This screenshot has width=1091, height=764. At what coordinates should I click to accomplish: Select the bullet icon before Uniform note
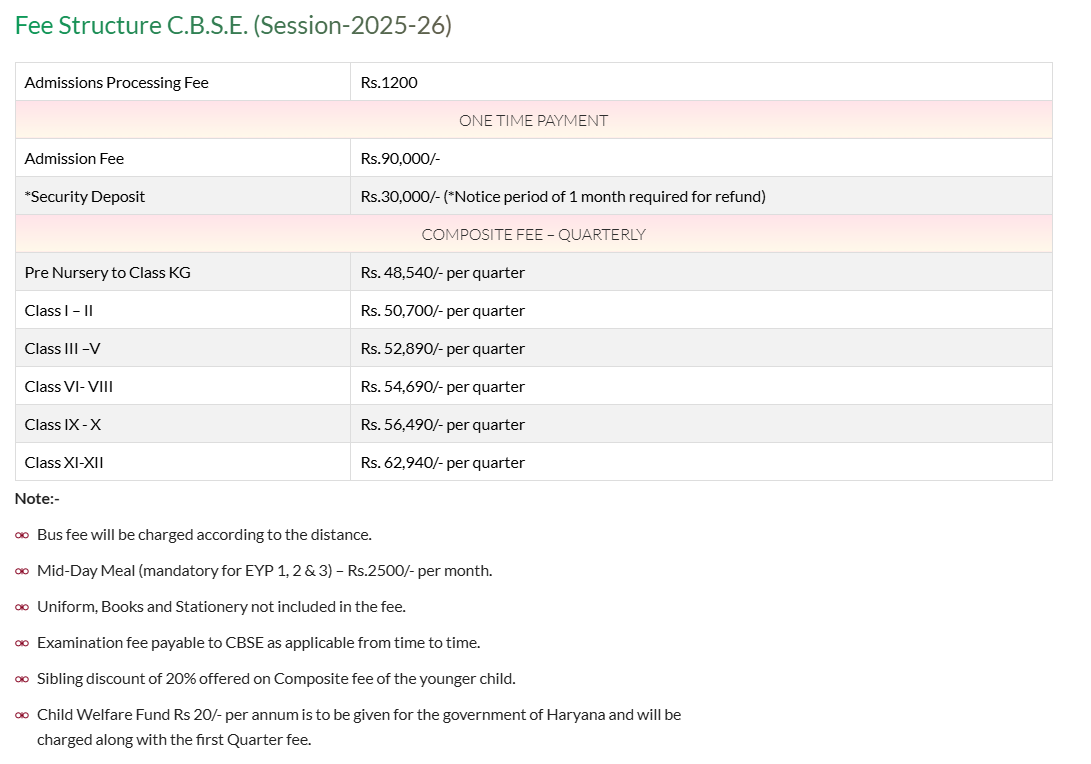(x=22, y=606)
